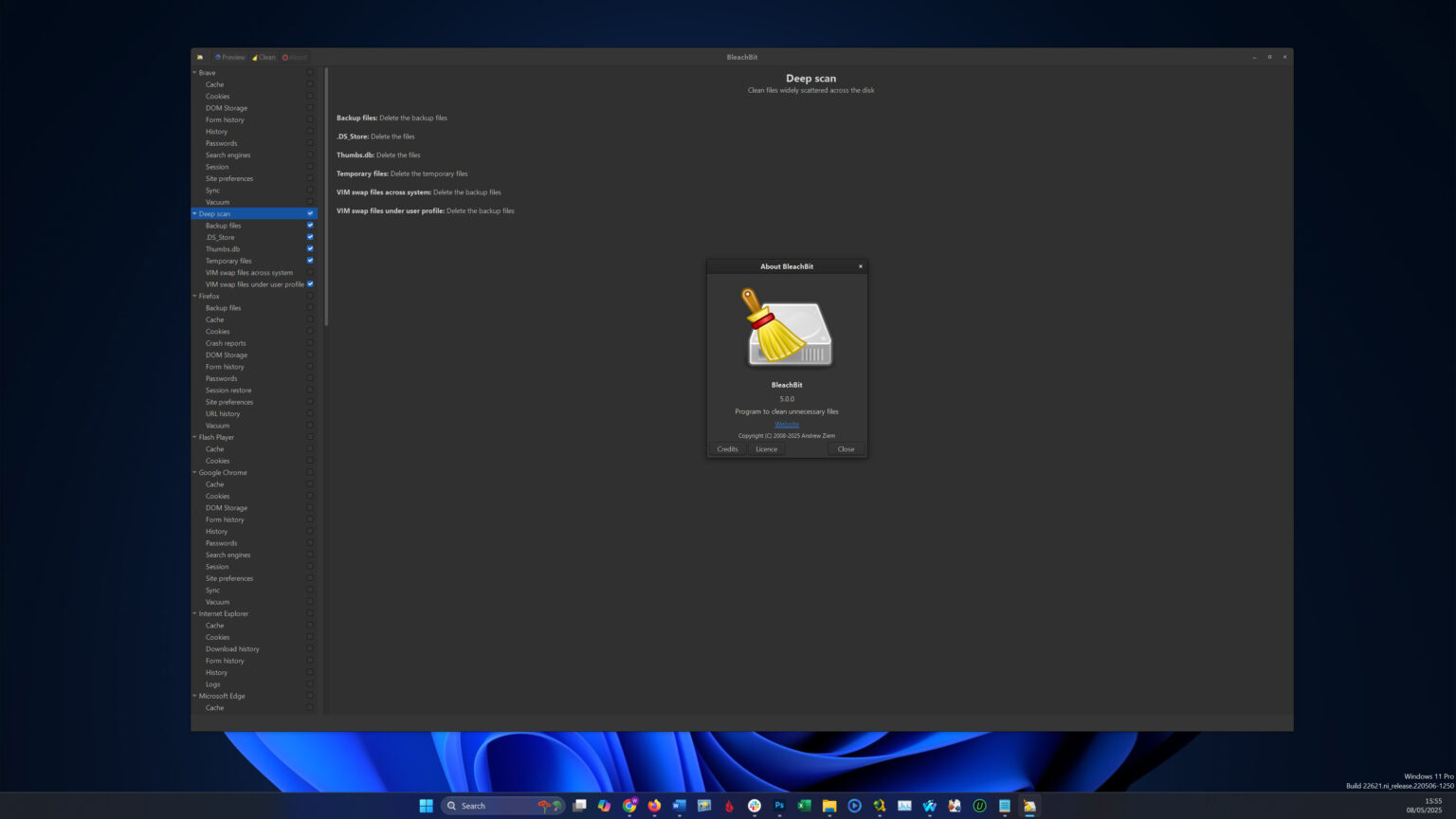The height and width of the screenshot is (819, 1456).
Task: Launch Photoshop from the taskbar
Action: pos(778,805)
